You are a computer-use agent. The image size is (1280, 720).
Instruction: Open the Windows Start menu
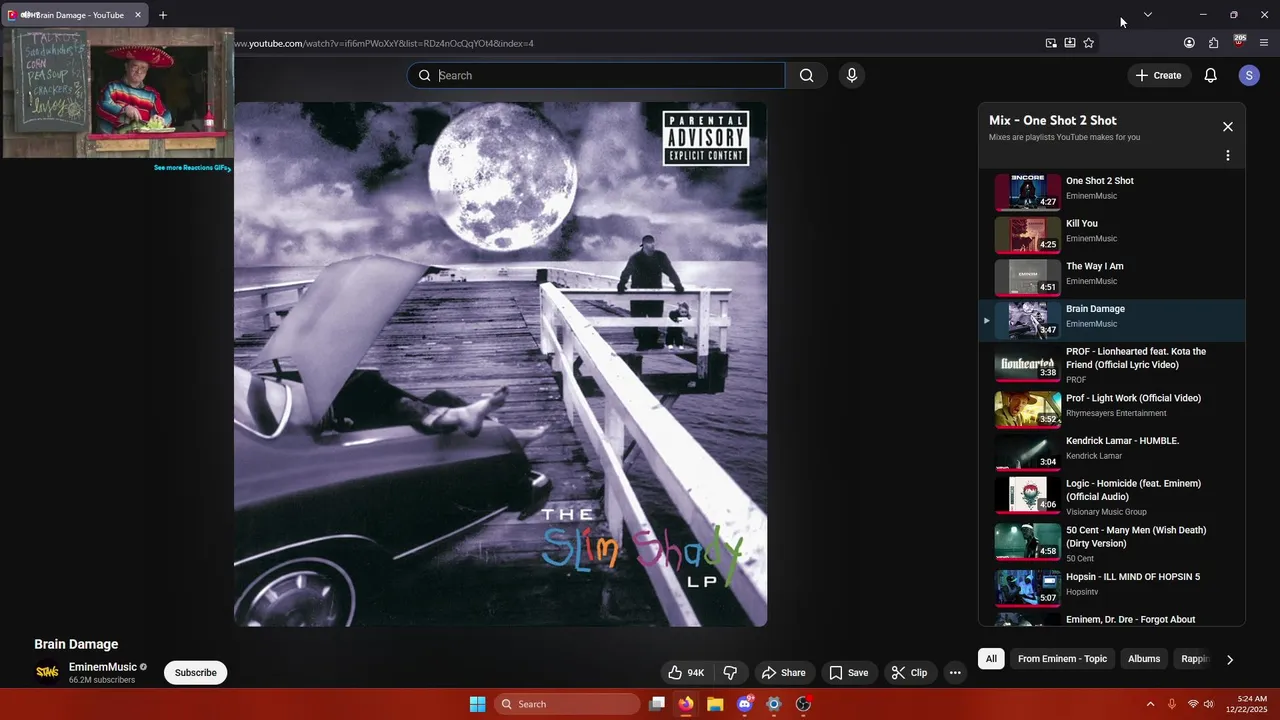(x=477, y=704)
